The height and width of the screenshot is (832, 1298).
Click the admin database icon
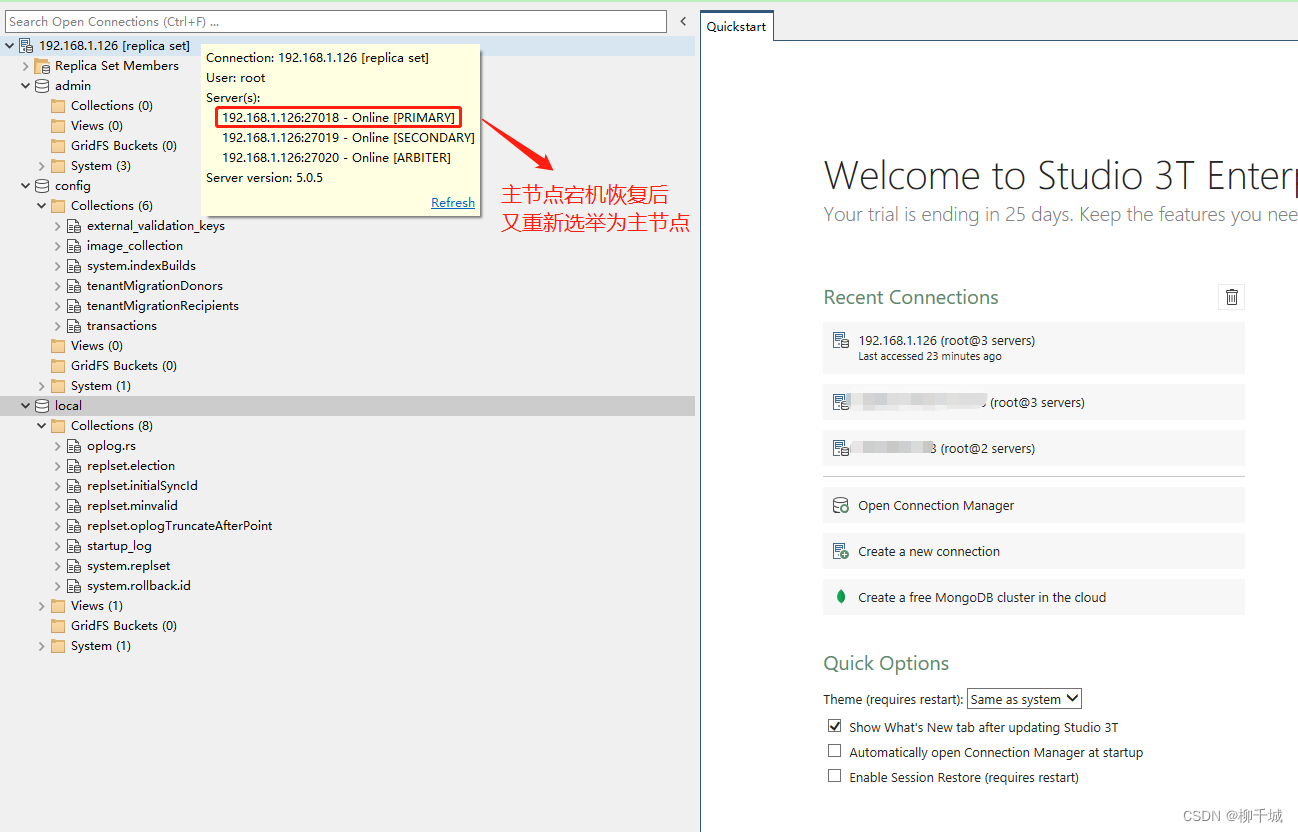(42, 86)
